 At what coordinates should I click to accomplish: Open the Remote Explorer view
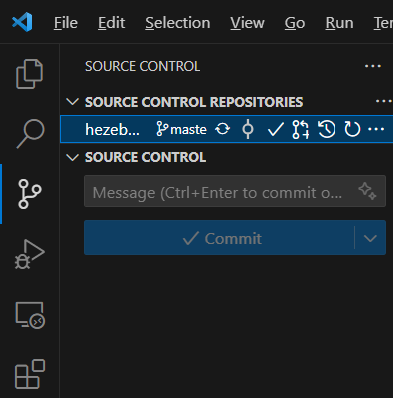(30, 315)
